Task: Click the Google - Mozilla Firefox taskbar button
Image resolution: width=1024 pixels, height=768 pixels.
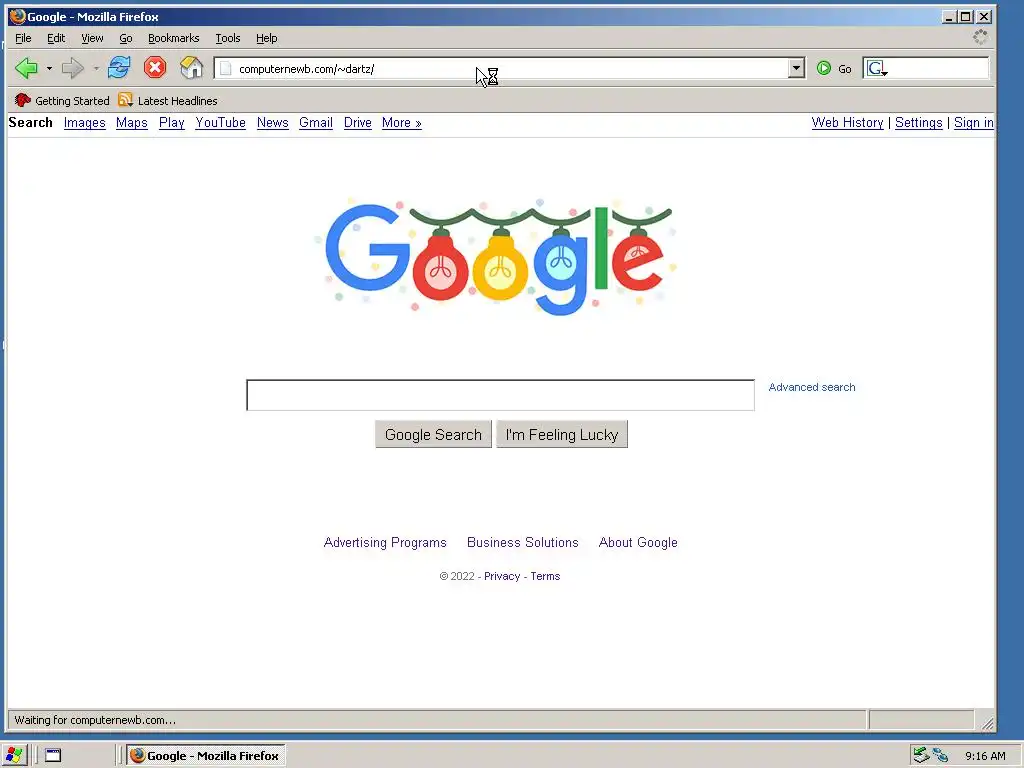Action: pos(206,756)
